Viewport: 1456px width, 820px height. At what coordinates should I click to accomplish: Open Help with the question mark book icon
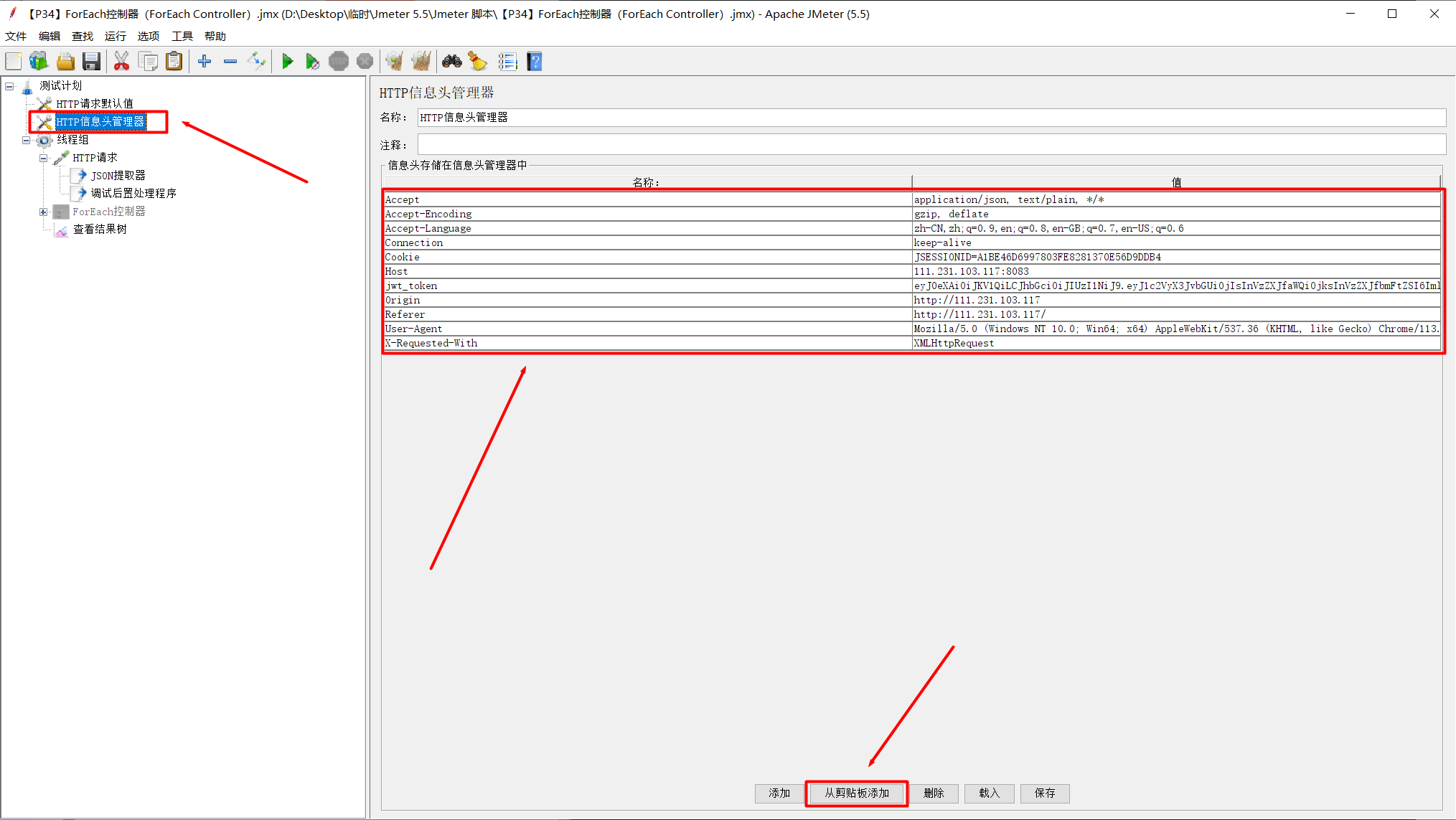[535, 62]
